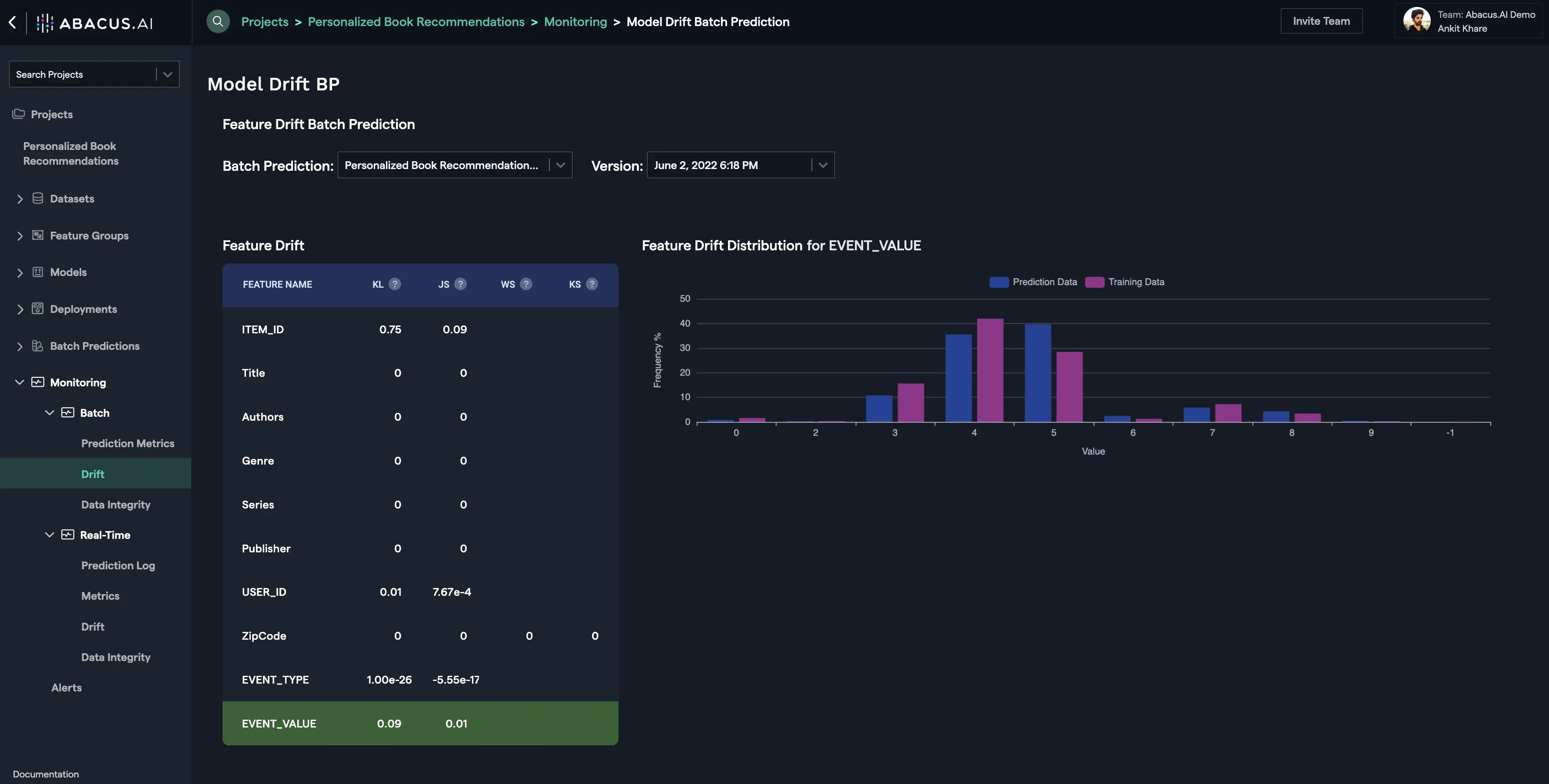Toggle Training Data legend series
Viewport: 1549px width, 784px height.
[x=1124, y=282]
